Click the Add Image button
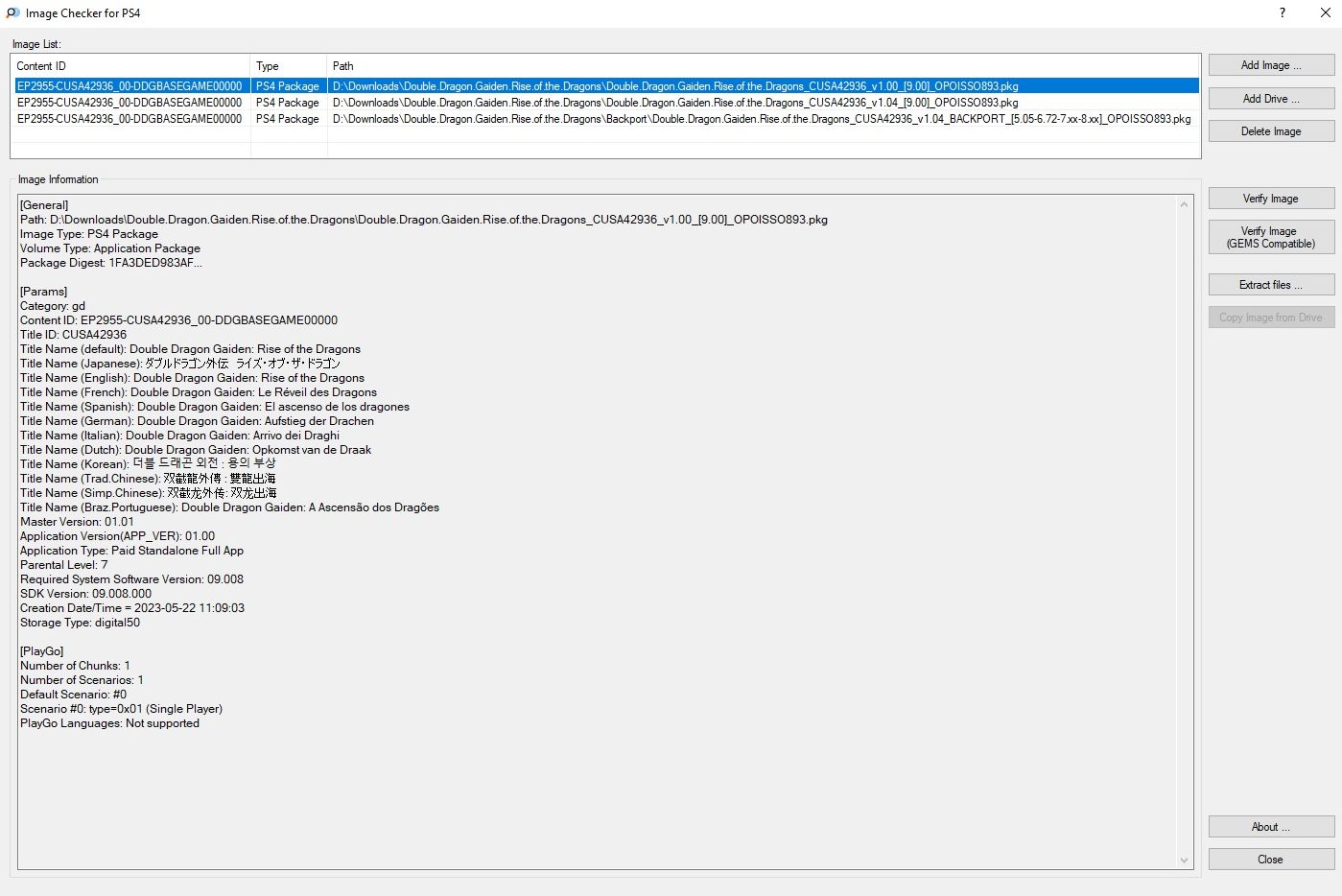This screenshot has width=1342, height=896. point(1271,65)
